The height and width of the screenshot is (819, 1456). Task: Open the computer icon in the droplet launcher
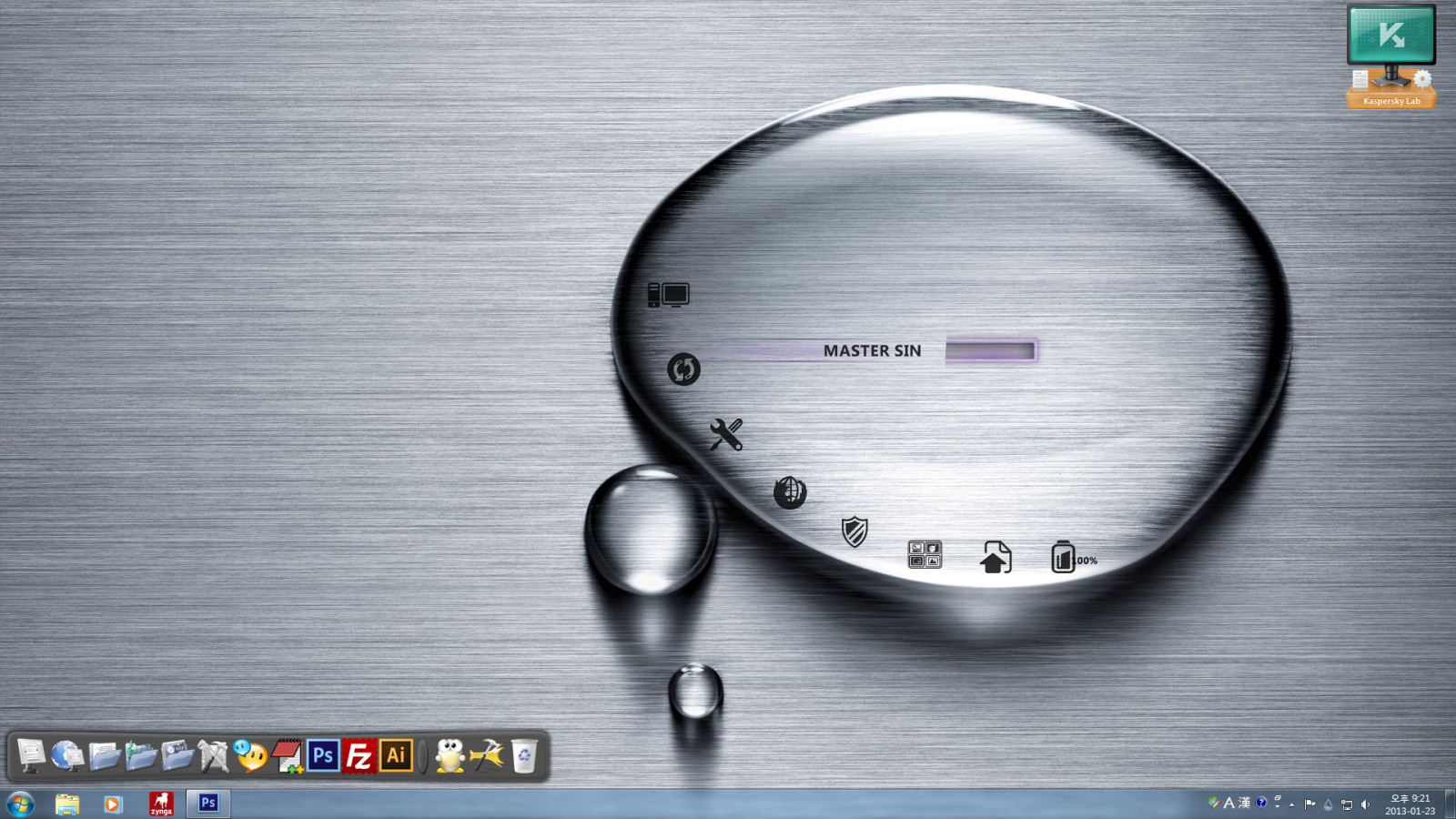(x=668, y=295)
